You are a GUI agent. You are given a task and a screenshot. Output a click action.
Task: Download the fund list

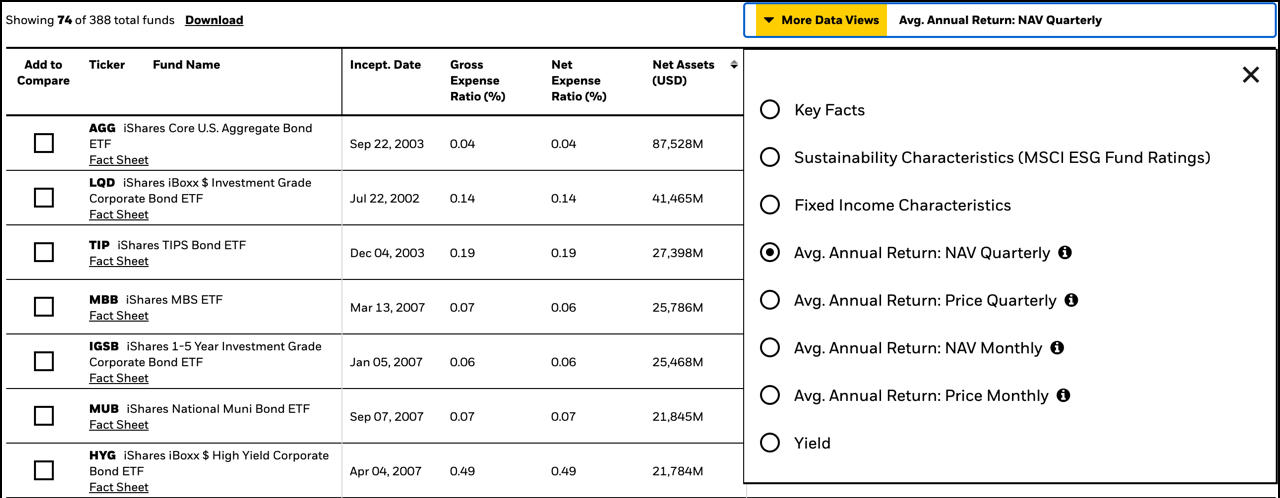[x=214, y=20]
